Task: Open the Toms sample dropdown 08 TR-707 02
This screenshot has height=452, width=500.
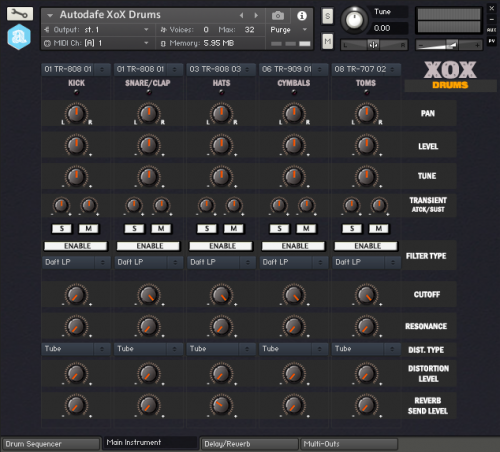Action: (x=366, y=69)
